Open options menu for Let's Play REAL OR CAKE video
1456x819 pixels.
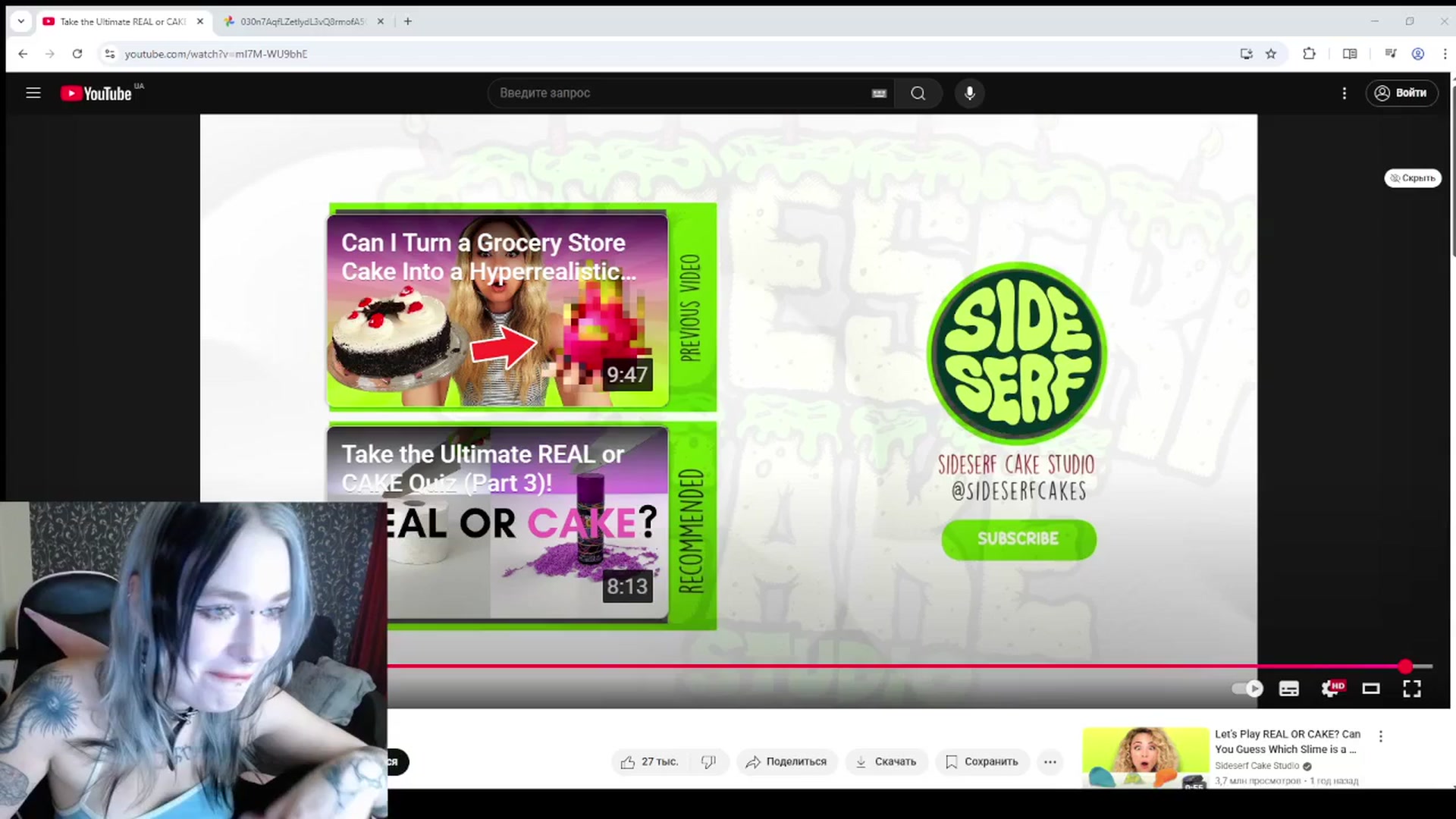click(x=1381, y=736)
